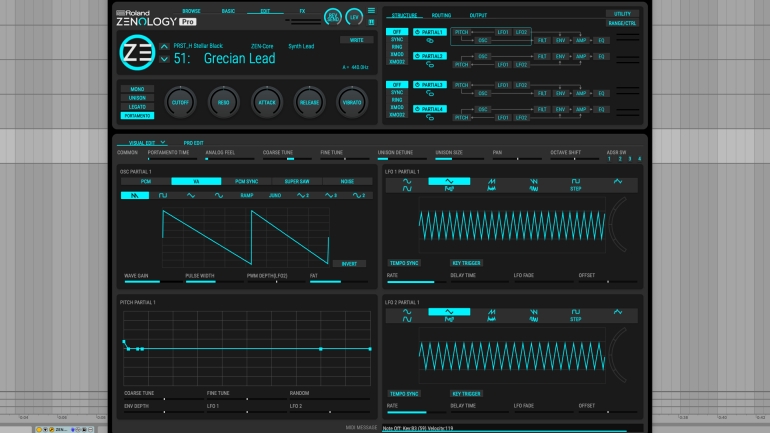
Task: Go to the next preset with the down arrow
Action: 164,59
